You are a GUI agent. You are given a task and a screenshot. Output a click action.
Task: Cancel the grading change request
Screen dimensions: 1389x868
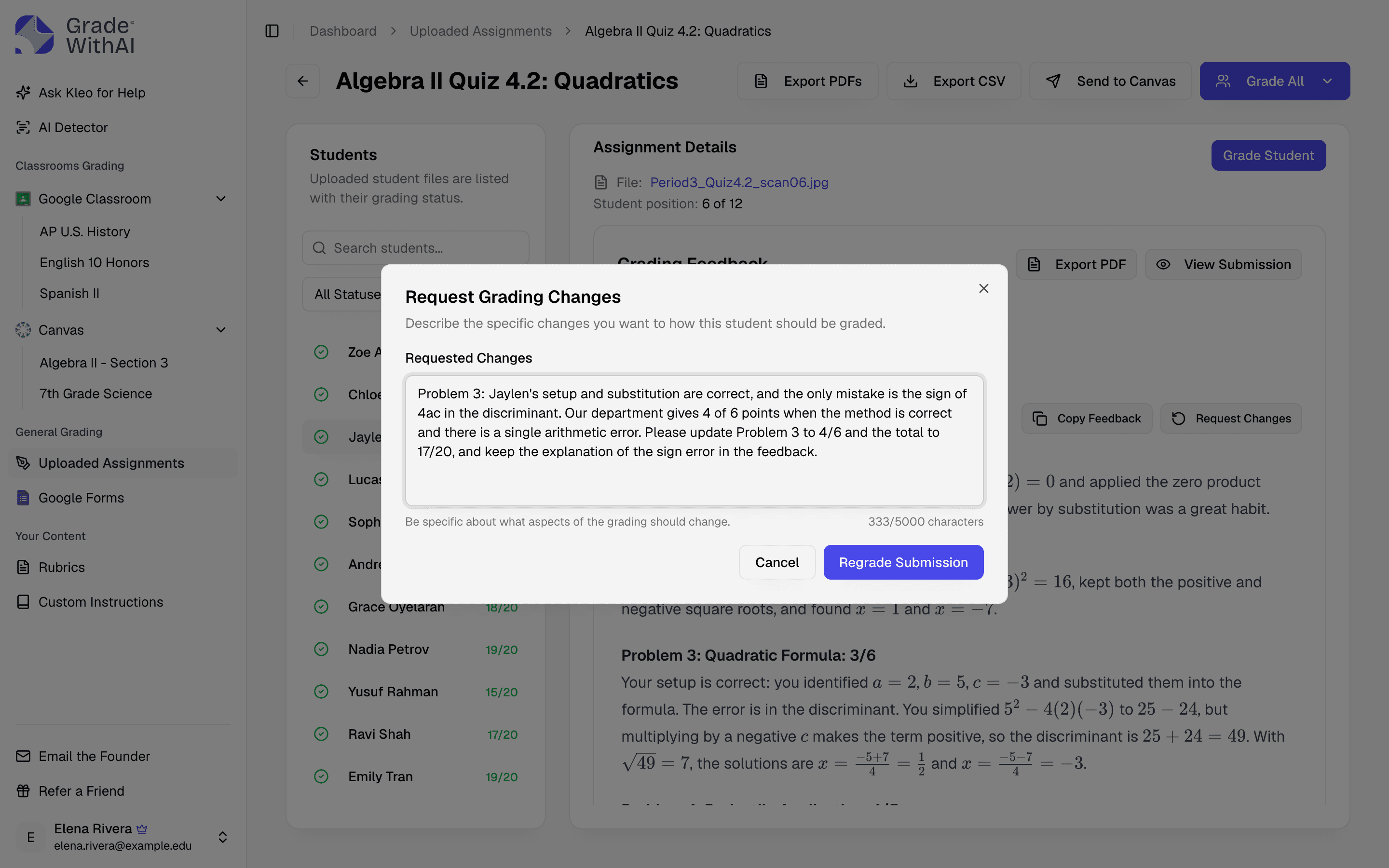click(777, 562)
